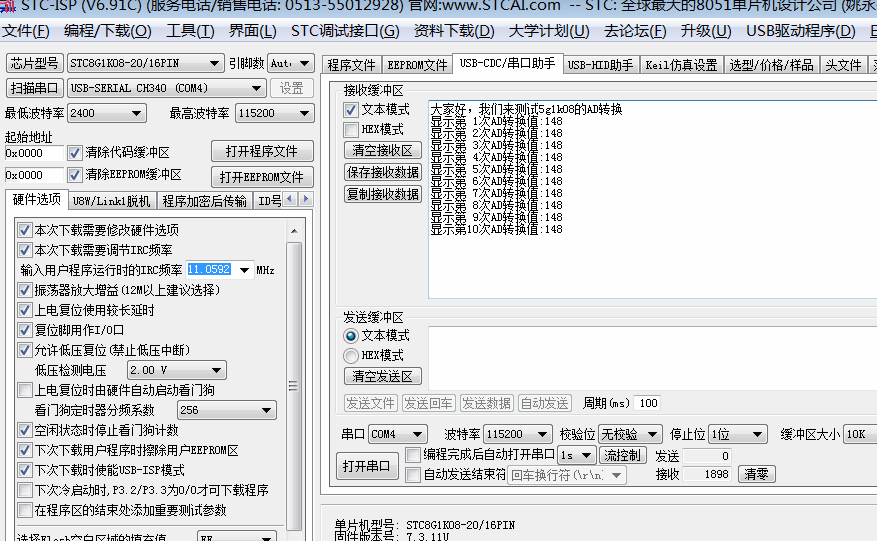
Task: Click the right tab-scroll arrow
Action: tap(305, 199)
